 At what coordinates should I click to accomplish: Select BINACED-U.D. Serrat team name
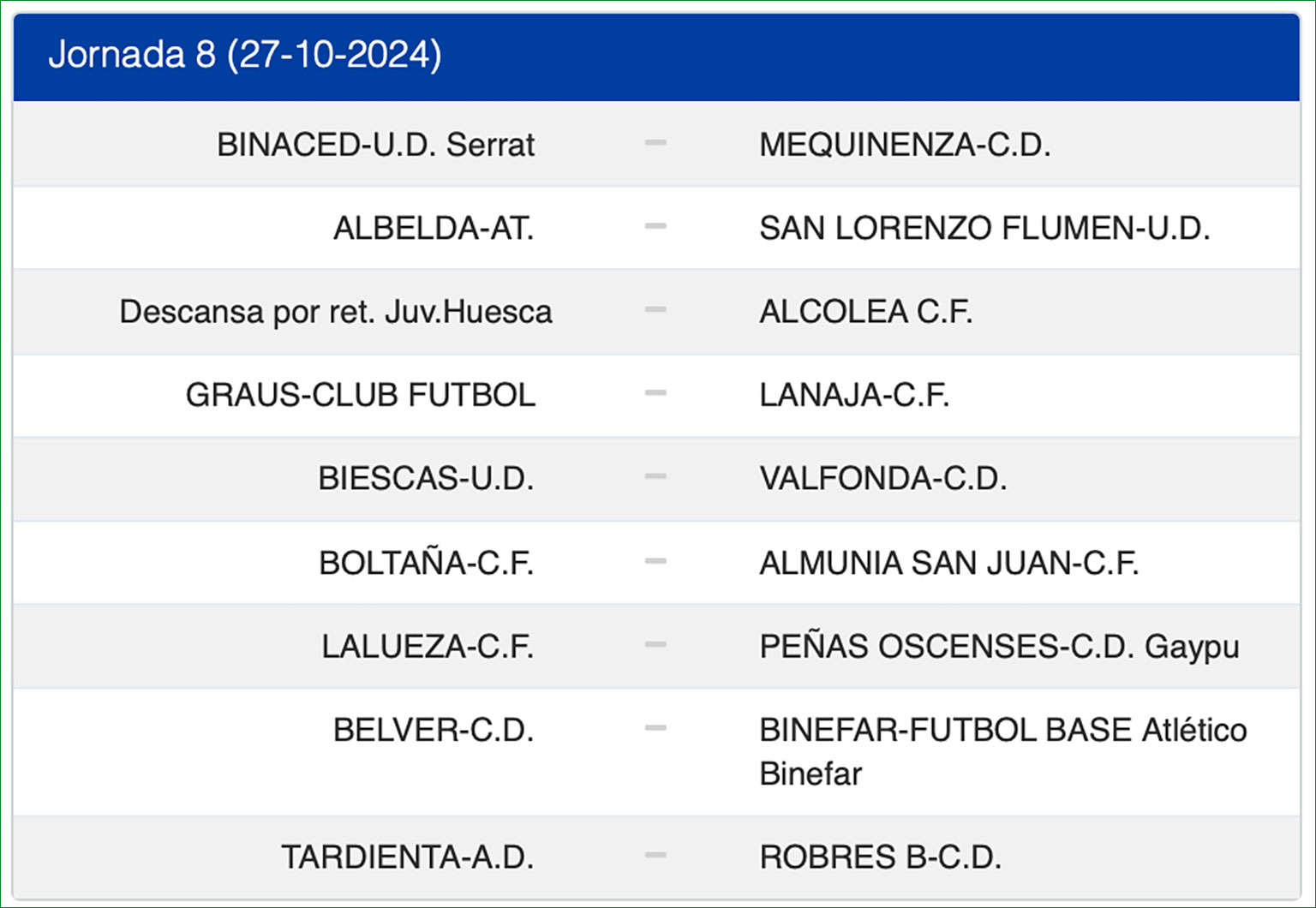[x=375, y=145]
